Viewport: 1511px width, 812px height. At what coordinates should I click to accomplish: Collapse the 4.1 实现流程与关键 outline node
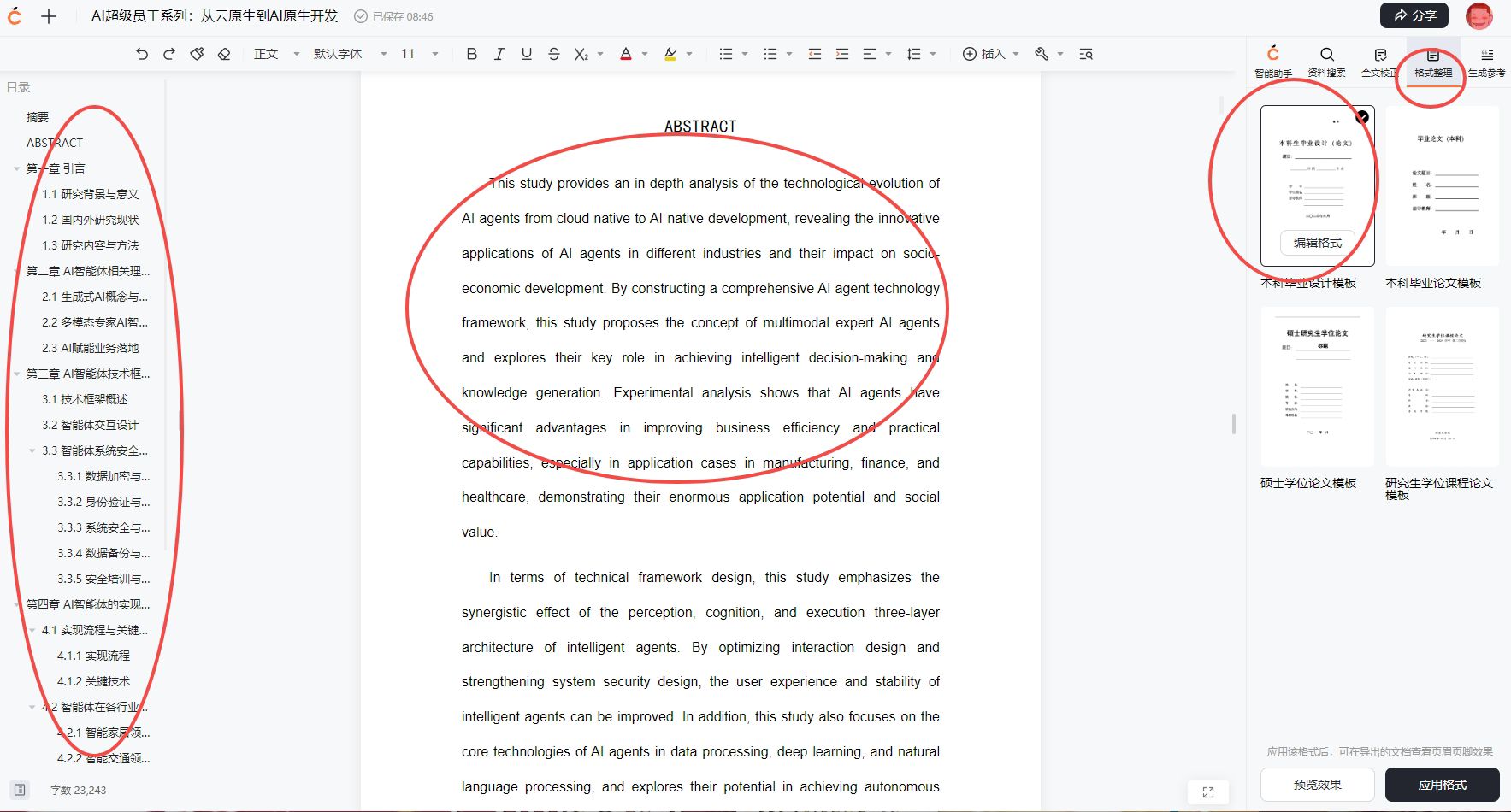32,630
